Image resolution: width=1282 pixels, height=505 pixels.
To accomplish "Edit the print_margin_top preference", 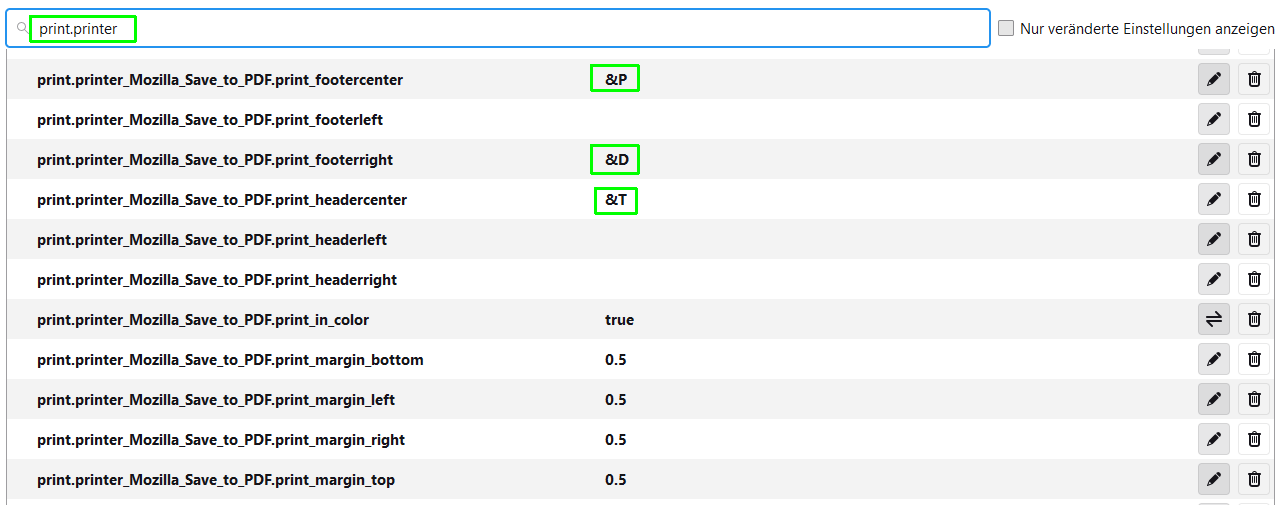I will (x=1213, y=480).
